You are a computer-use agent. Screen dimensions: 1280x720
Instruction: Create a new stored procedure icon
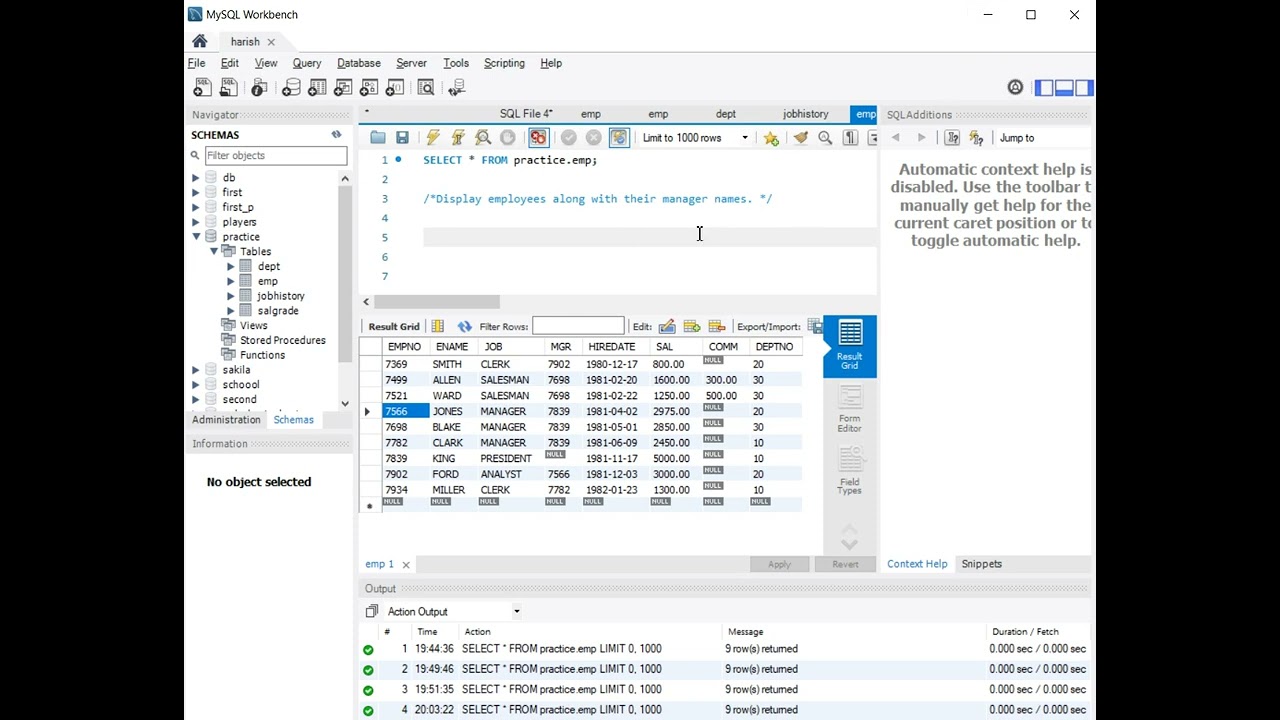(370, 88)
